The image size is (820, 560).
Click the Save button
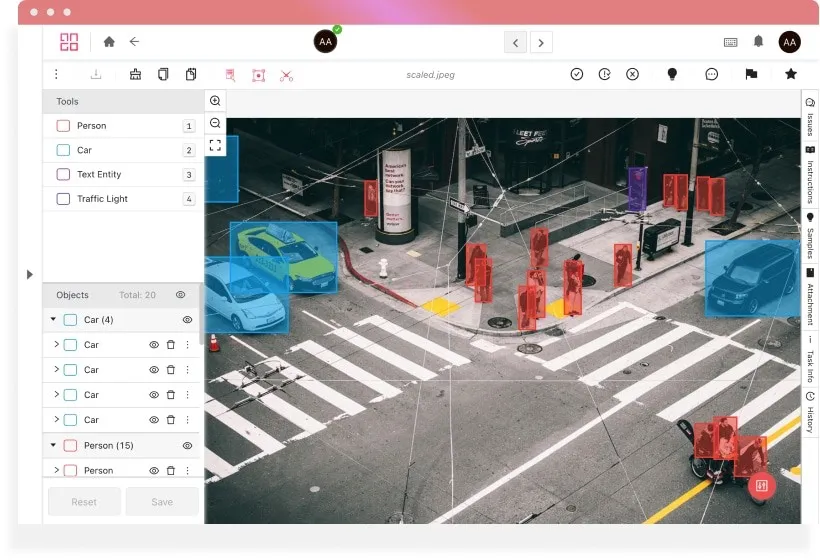[x=162, y=502]
